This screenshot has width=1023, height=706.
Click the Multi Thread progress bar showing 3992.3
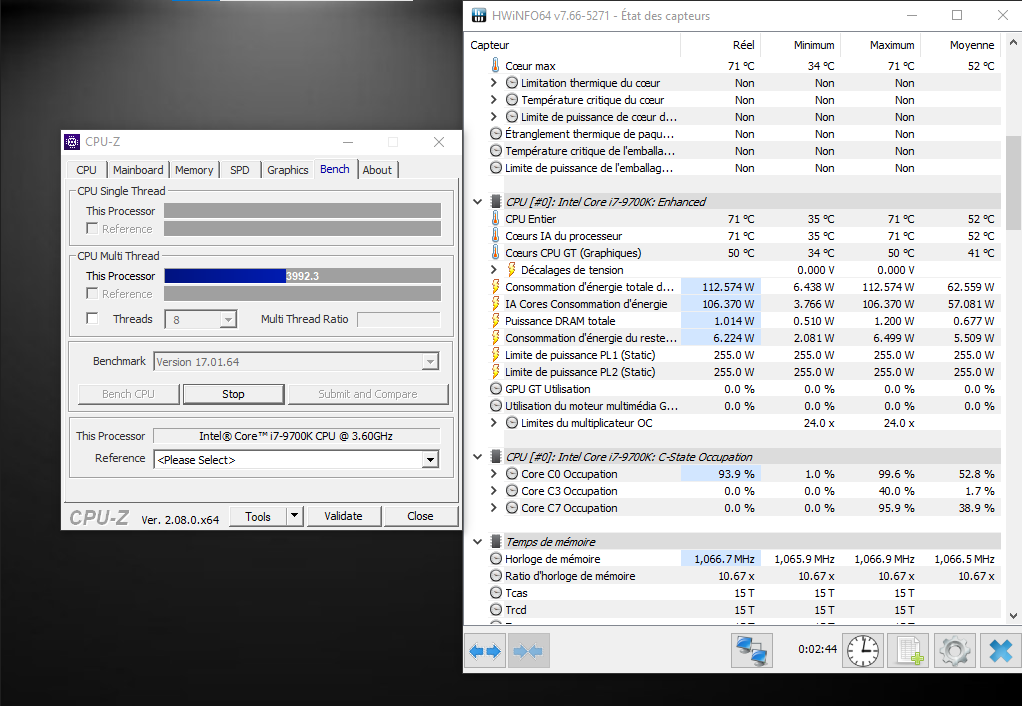click(302, 276)
